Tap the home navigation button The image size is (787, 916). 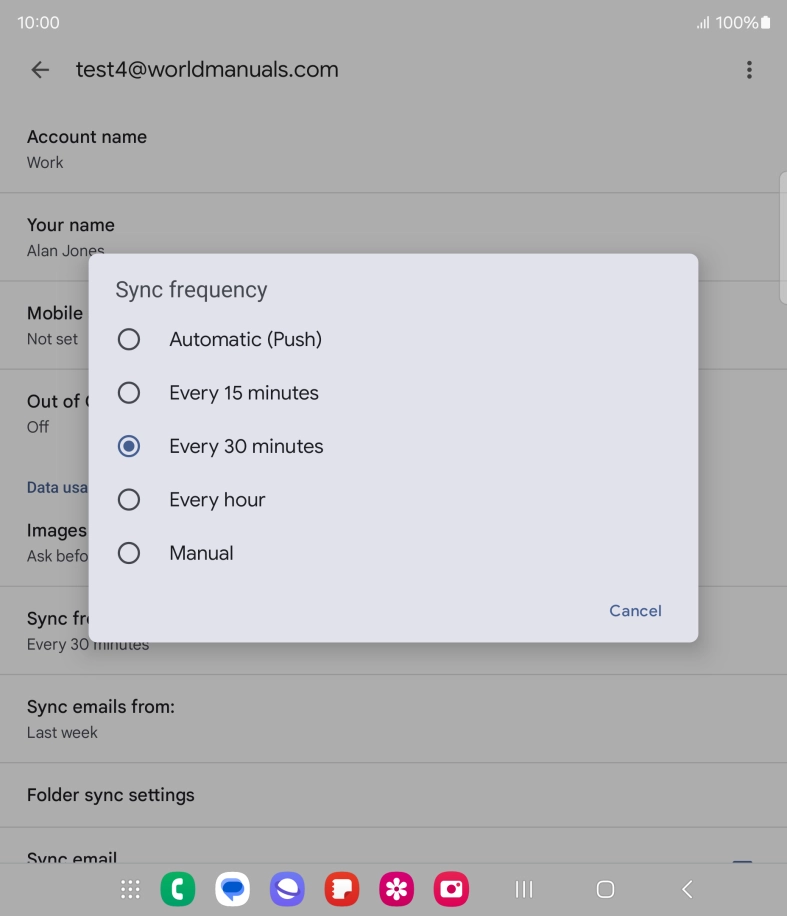(605, 889)
